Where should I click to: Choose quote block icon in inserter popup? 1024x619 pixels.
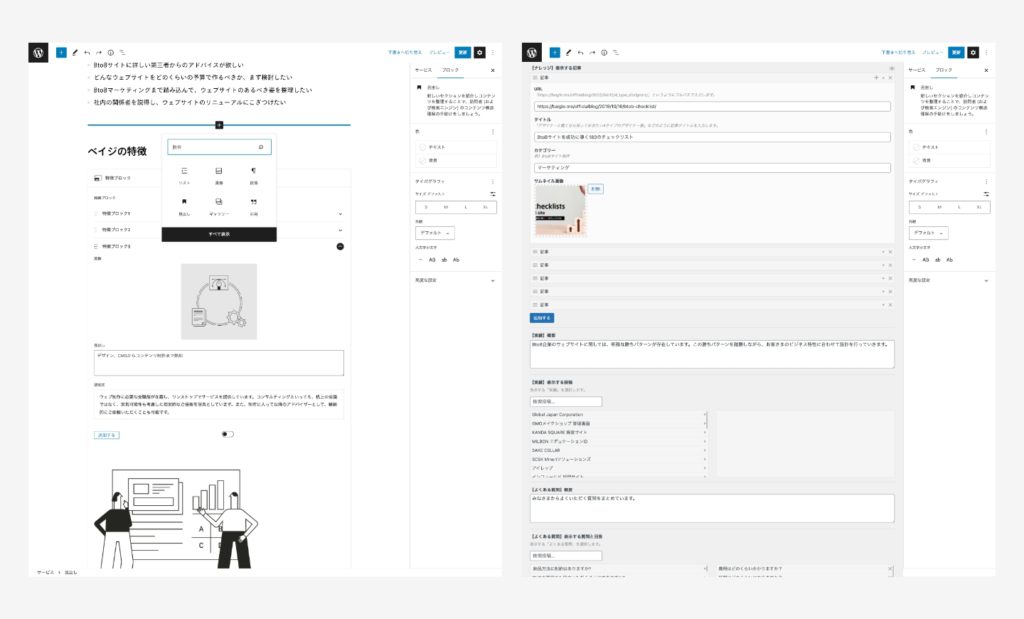[253, 202]
